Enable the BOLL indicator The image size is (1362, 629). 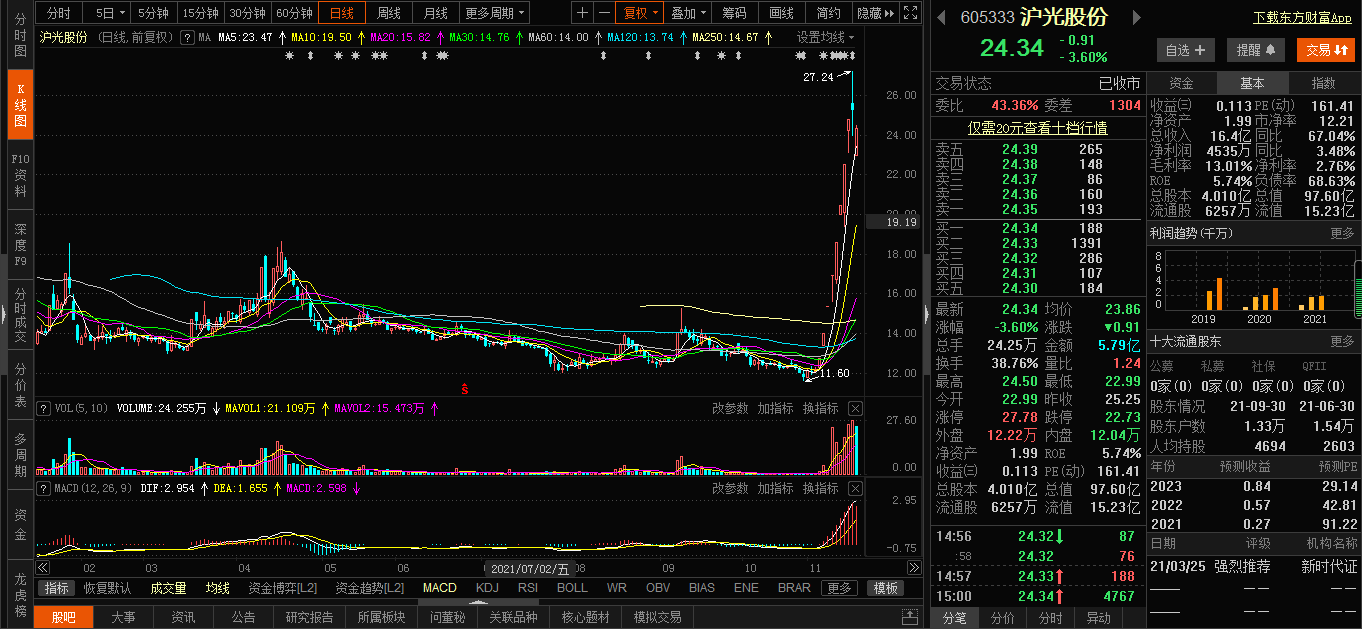pos(572,588)
